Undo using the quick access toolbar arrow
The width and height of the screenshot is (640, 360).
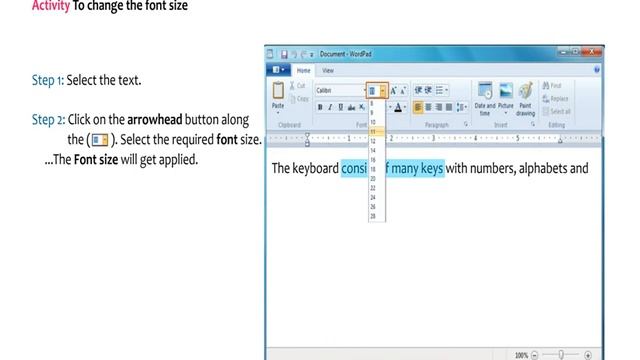(294, 54)
